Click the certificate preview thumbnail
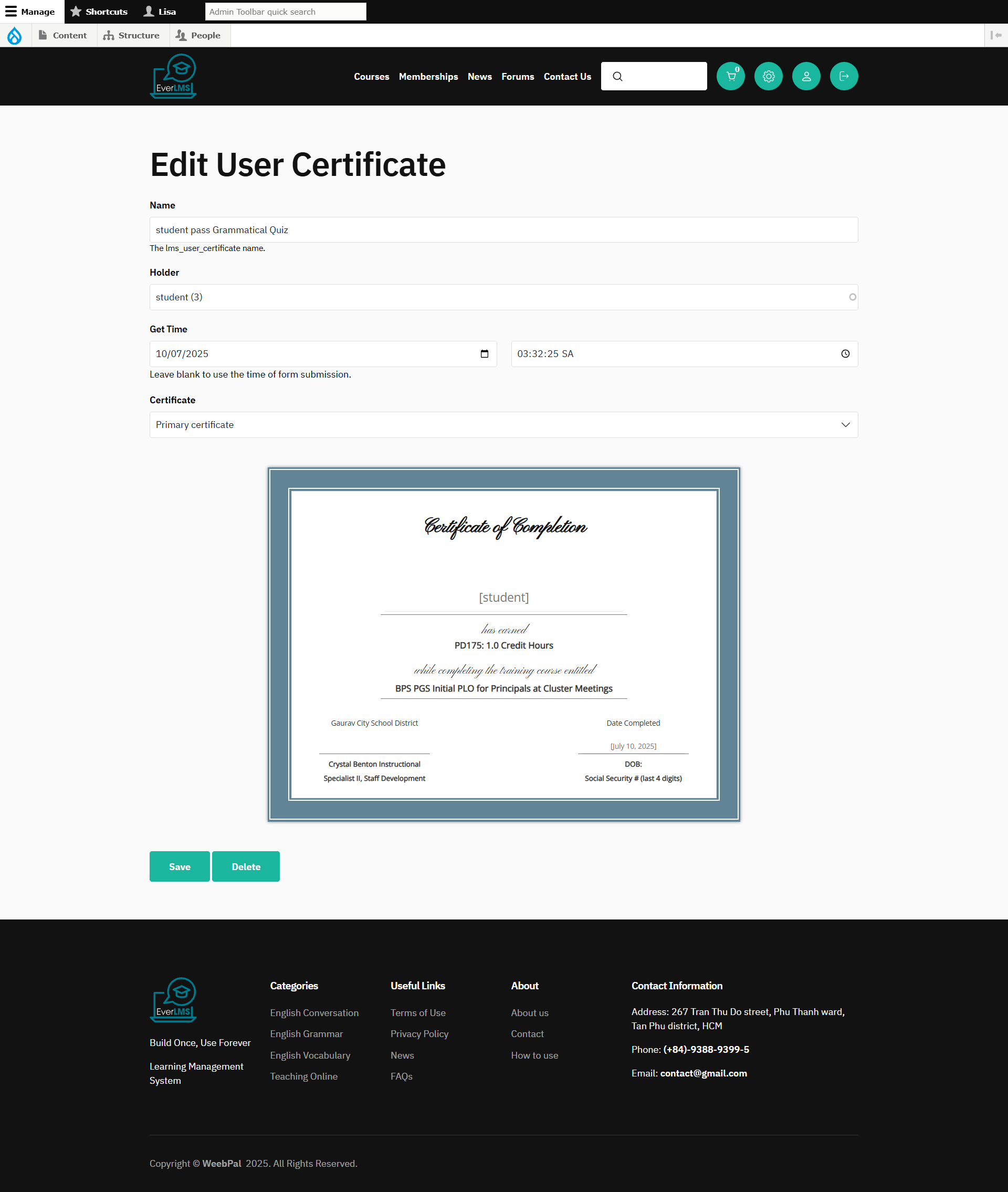1008x1192 pixels. (x=503, y=644)
